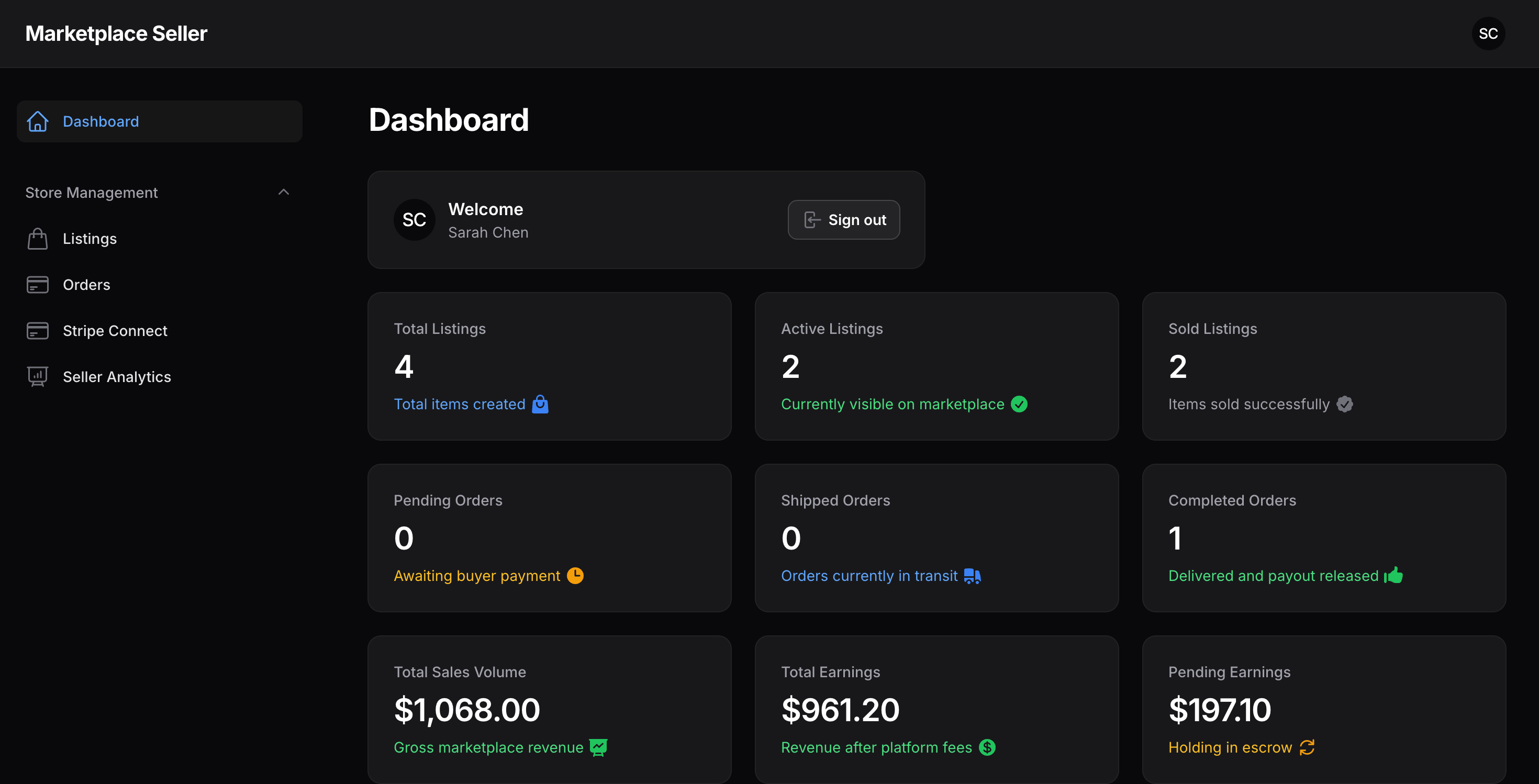Click 'Currently visible on marketplace' text

tap(893, 404)
